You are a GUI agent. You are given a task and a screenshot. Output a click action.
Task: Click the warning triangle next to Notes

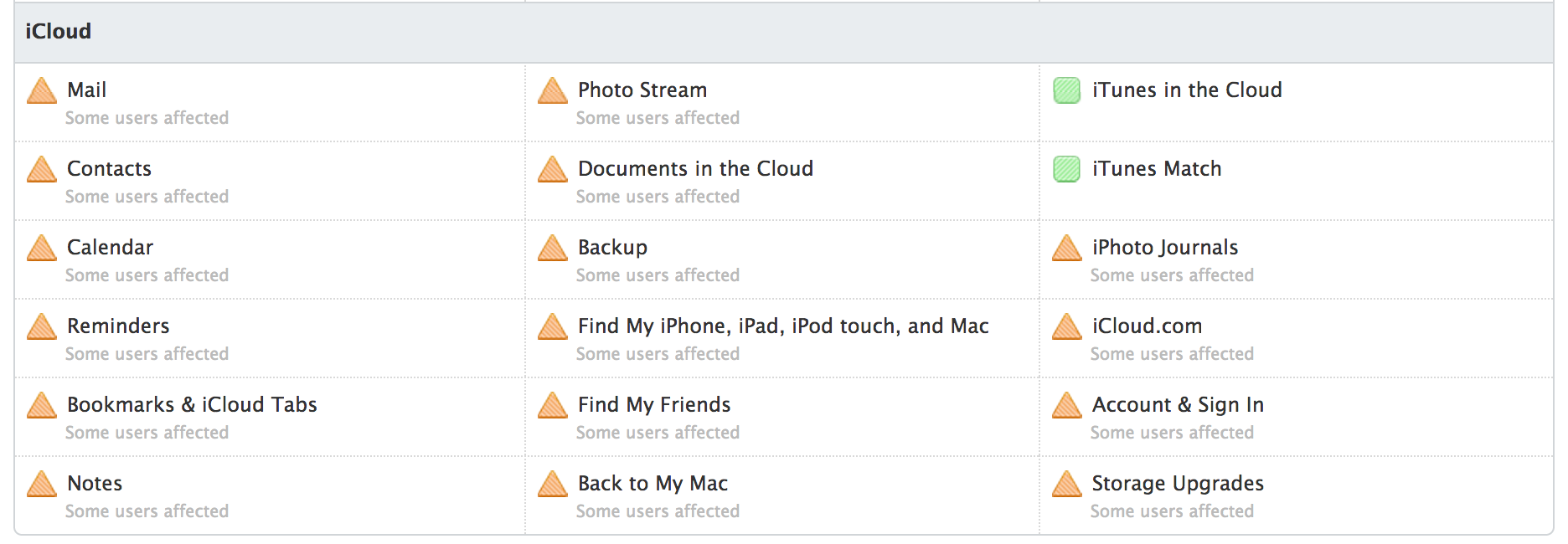click(x=42, y=484)
